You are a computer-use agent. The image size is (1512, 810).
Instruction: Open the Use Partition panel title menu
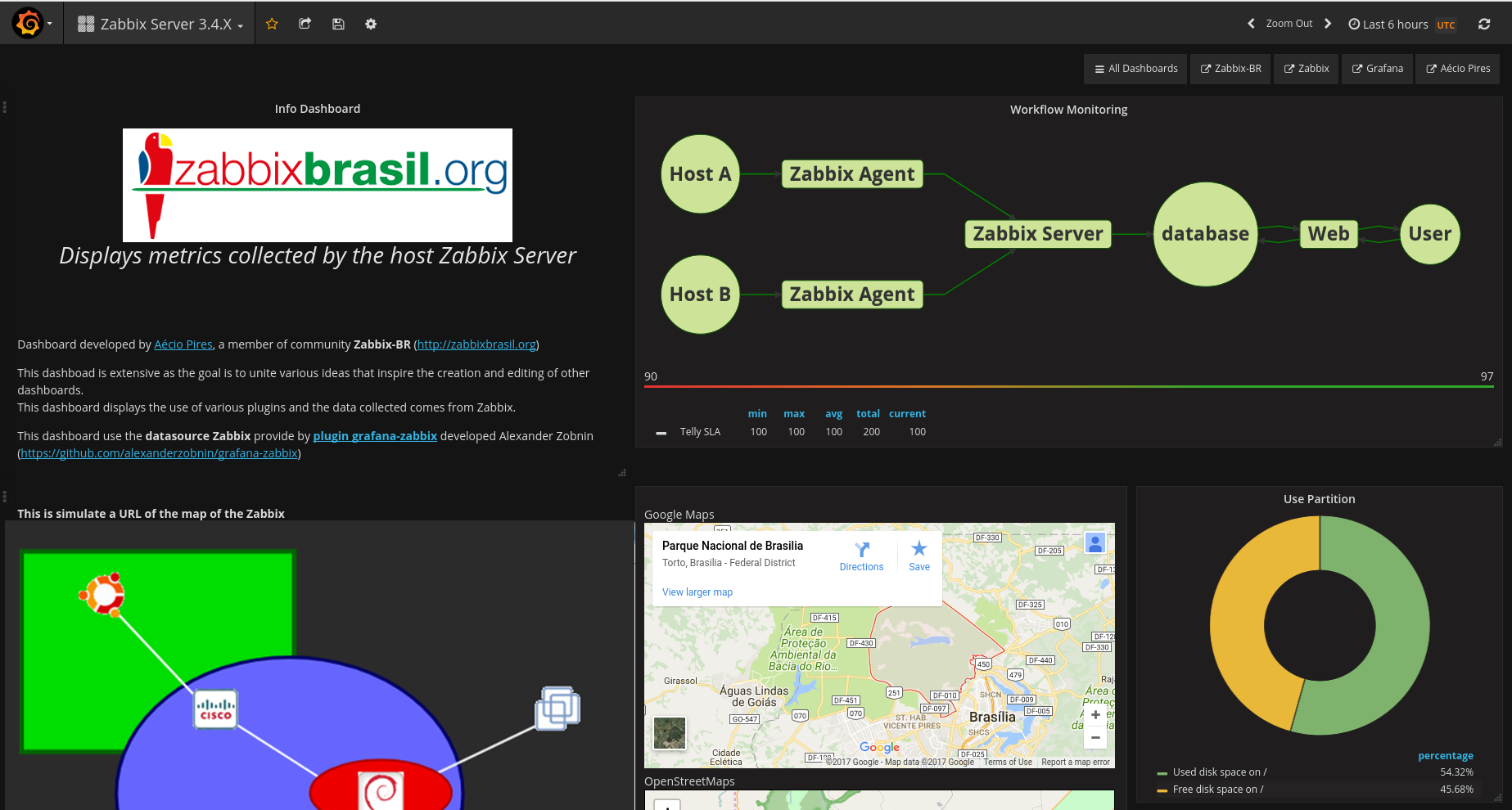[1319, 499]
